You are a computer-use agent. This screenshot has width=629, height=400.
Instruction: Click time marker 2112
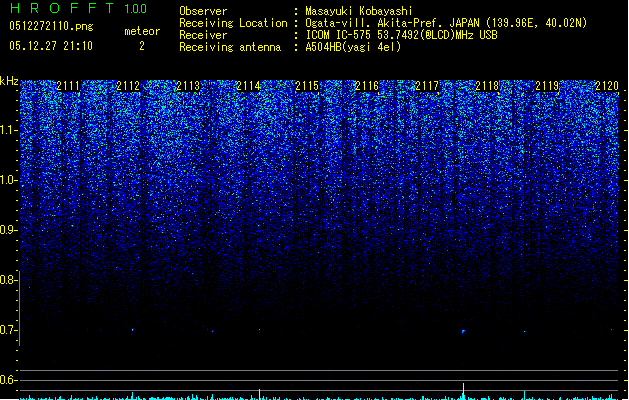tap(128, 86)
